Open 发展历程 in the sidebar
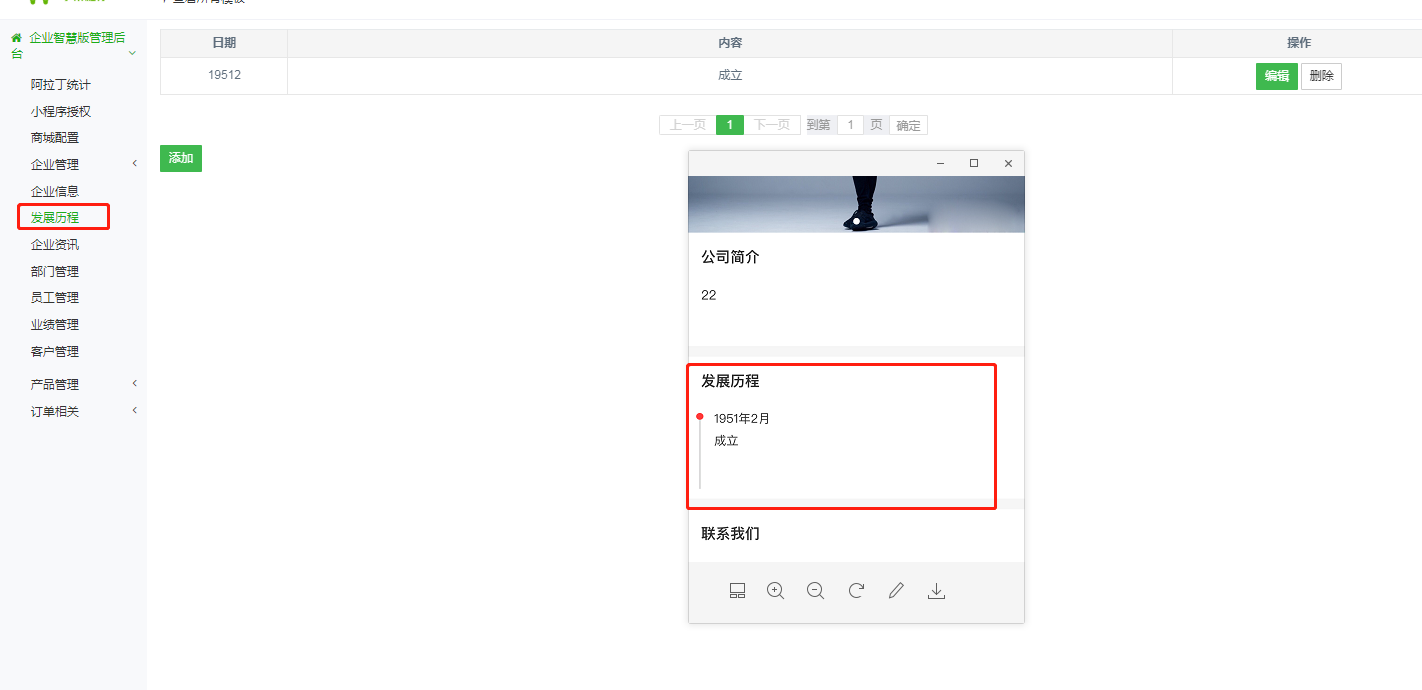Screen dimensions: 1422x690 55,218
